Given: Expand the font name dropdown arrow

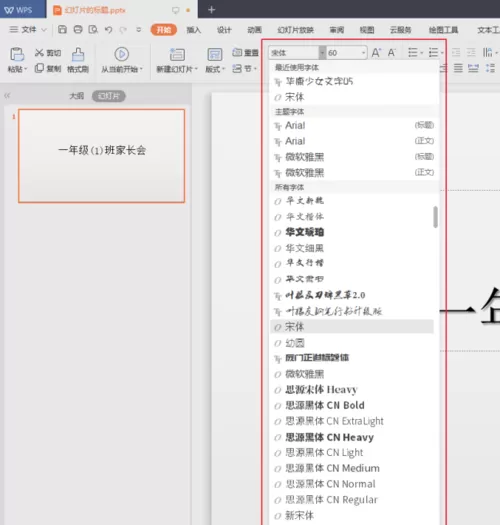Looking at the screenshot, I should pyautogui.click(x=322, y=53).
